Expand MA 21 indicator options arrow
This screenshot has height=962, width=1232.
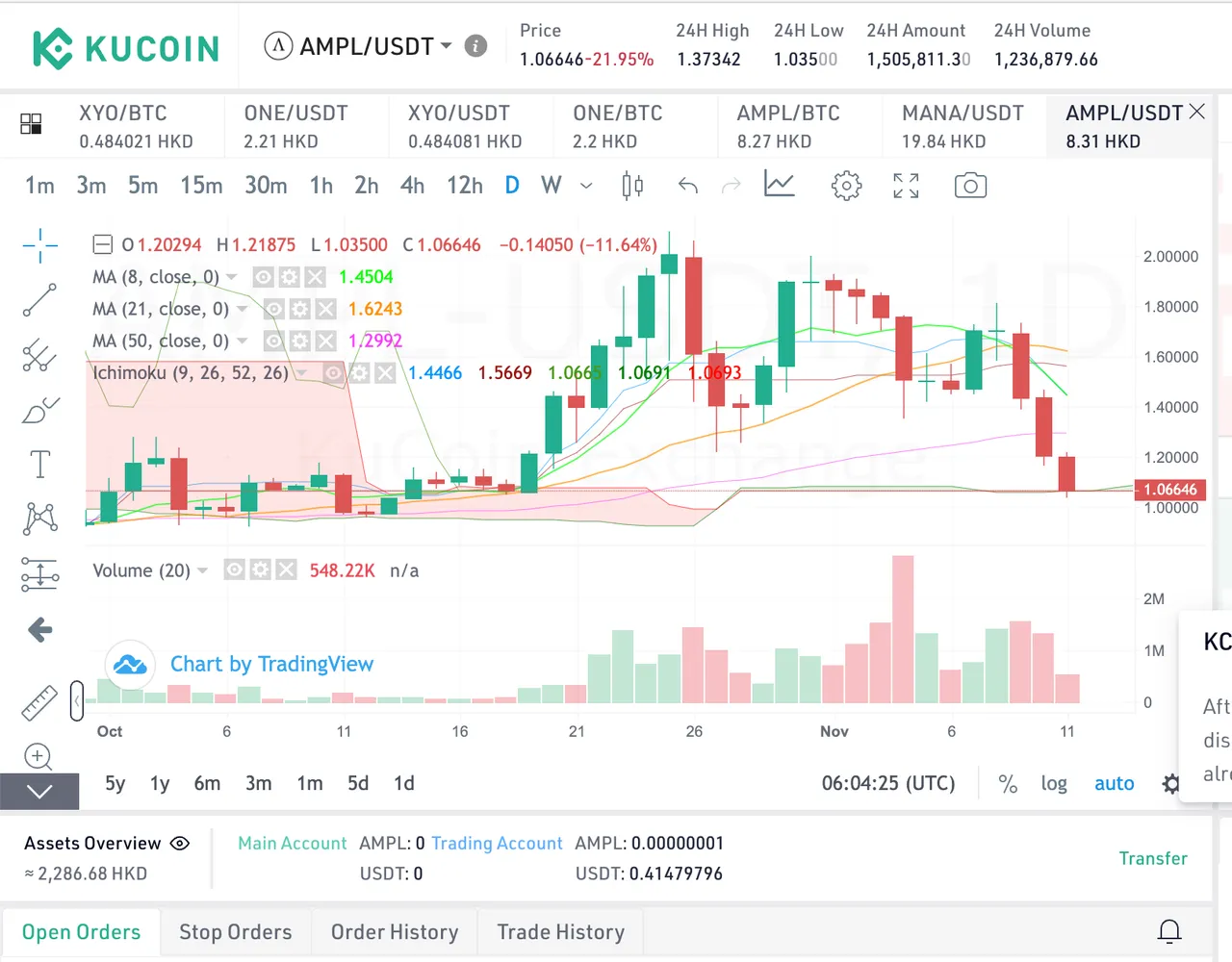coord(242,310)
